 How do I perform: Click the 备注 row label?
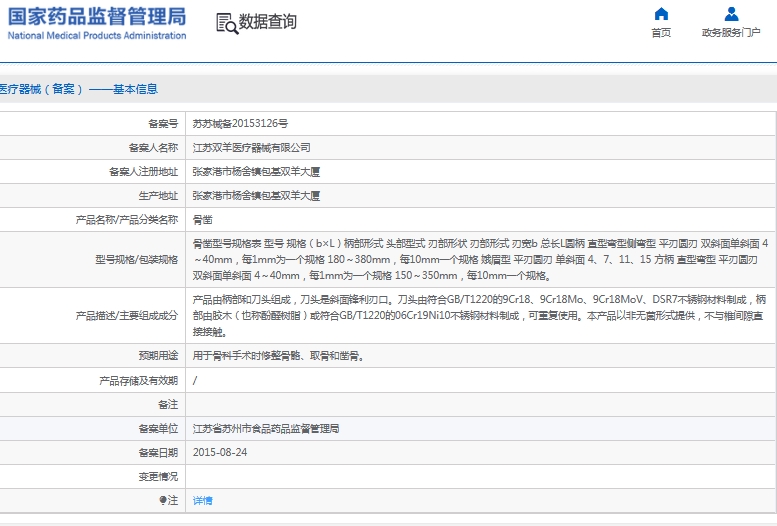168,405
